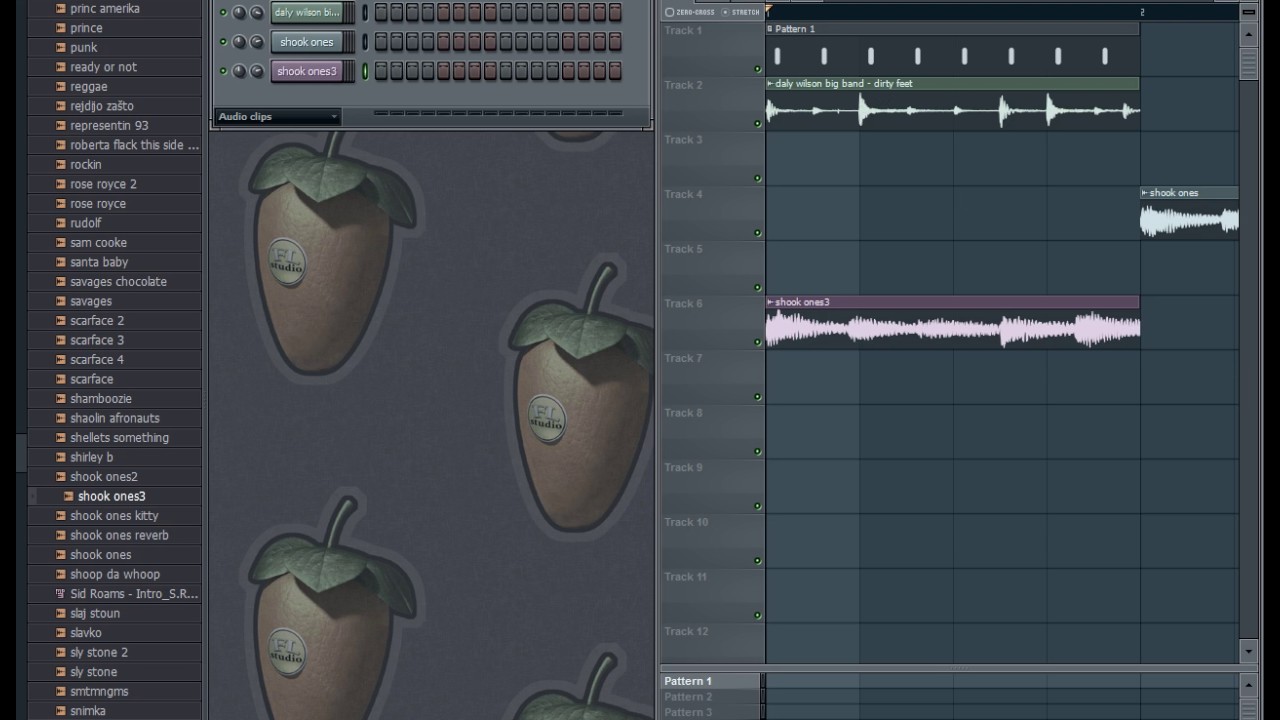Click the Track 8 label in the playlist
Screen dimensions: 1280x720
tap(684, 413)
